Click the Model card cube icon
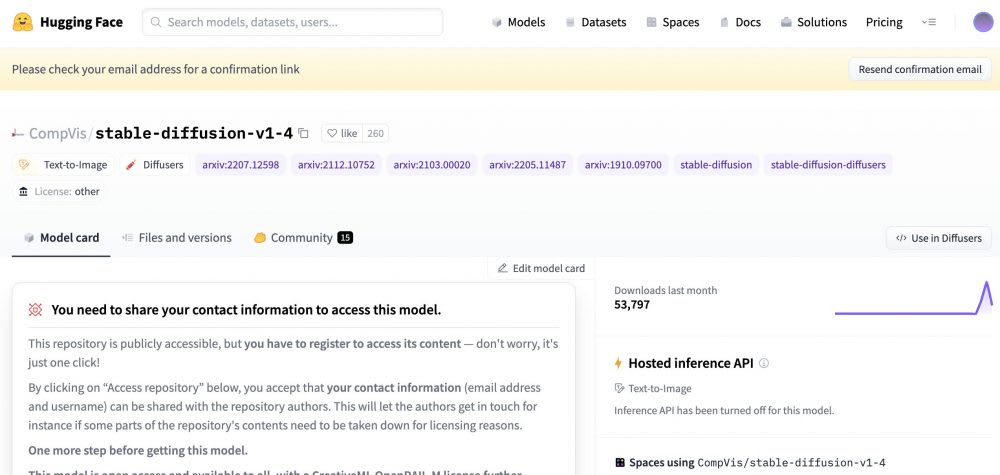The width and height of the screenshot is (1000, 475). click(29, 238)
